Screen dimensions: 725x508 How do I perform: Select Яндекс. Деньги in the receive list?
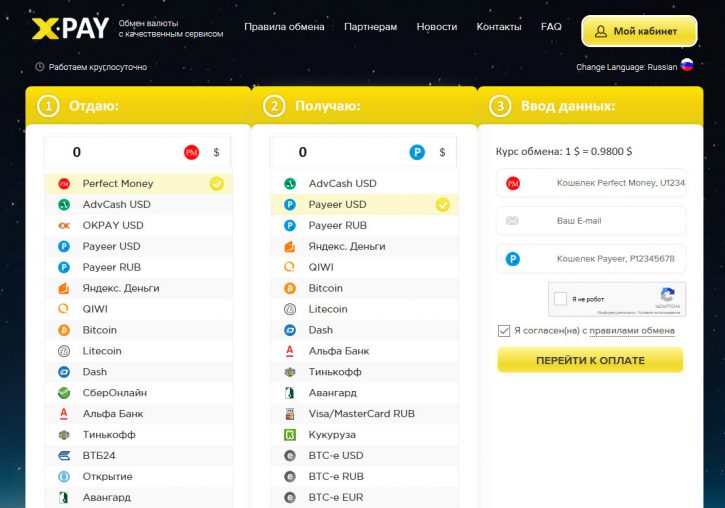364,246
